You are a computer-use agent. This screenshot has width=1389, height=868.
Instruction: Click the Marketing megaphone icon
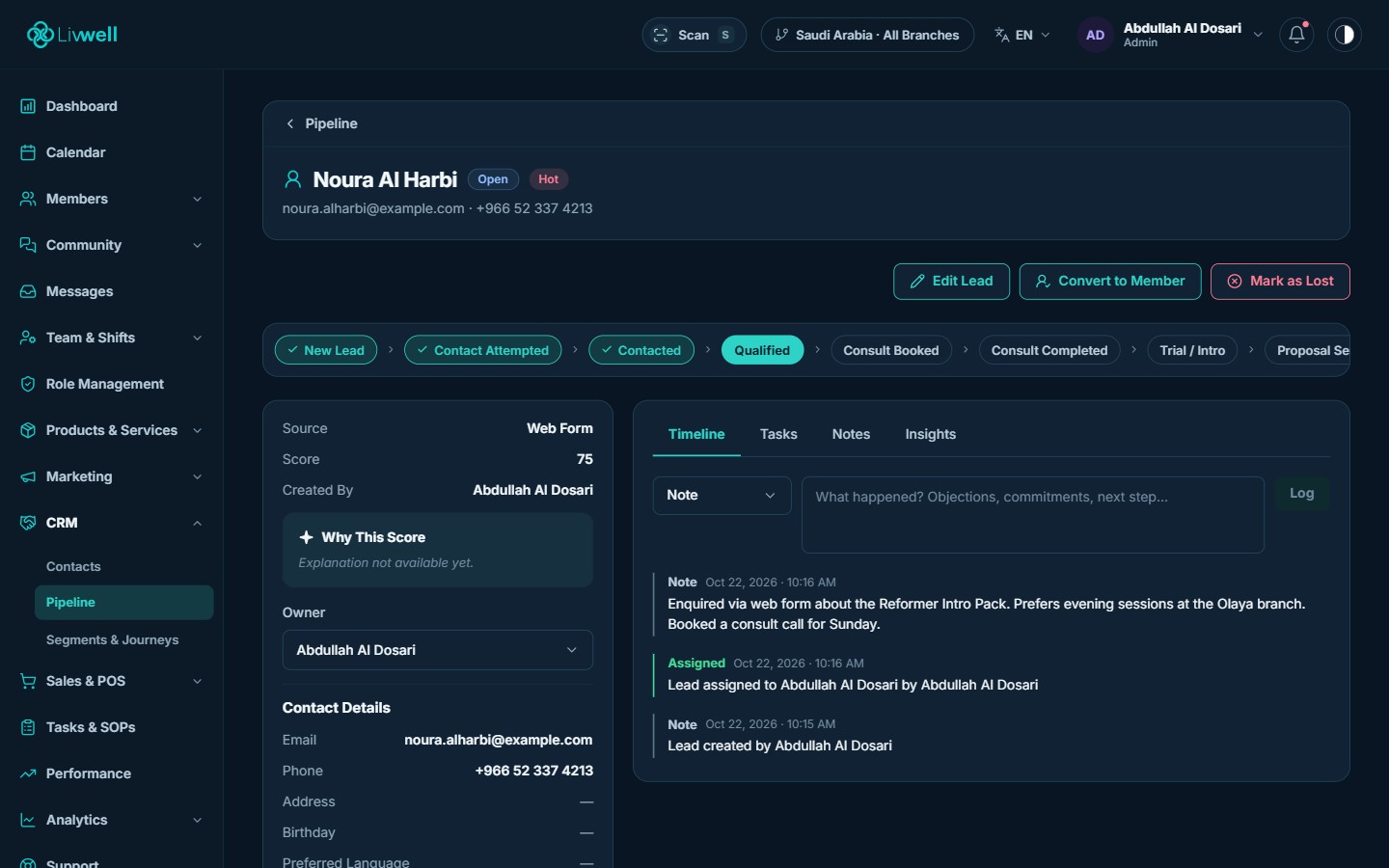(x=28, y=476)
